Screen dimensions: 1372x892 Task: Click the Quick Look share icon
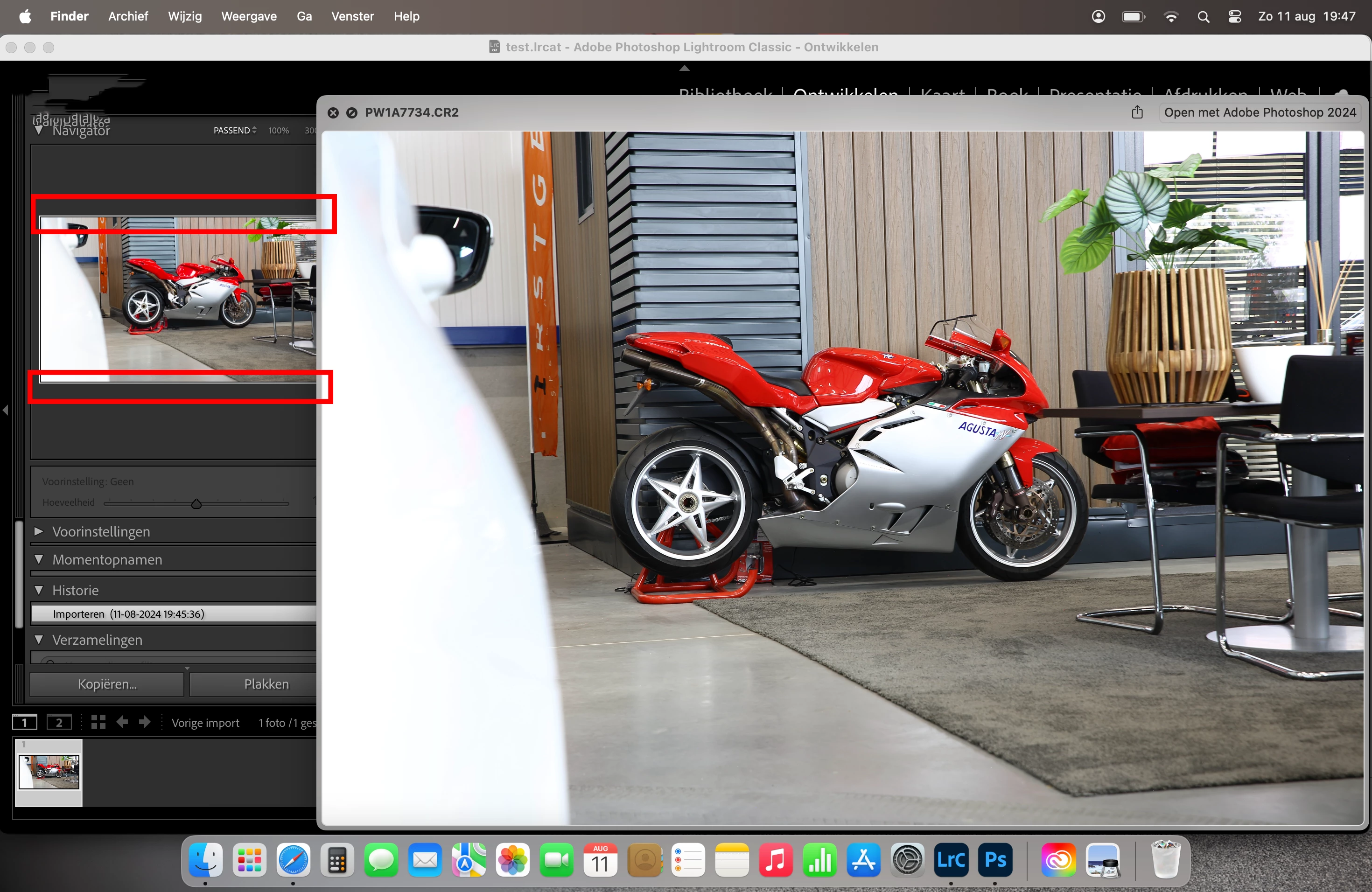(x=1137, y=112)
